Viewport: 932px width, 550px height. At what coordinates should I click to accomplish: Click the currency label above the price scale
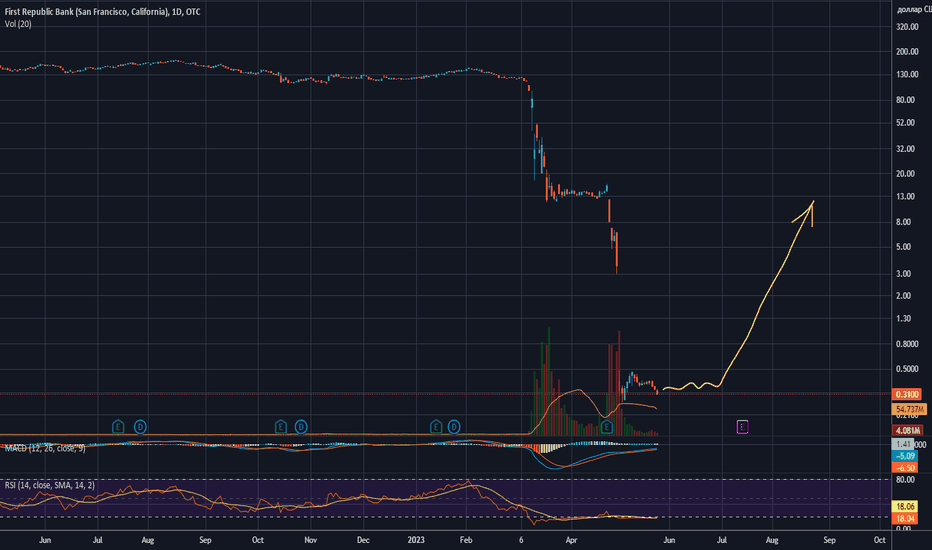click(x=914, y=9)
